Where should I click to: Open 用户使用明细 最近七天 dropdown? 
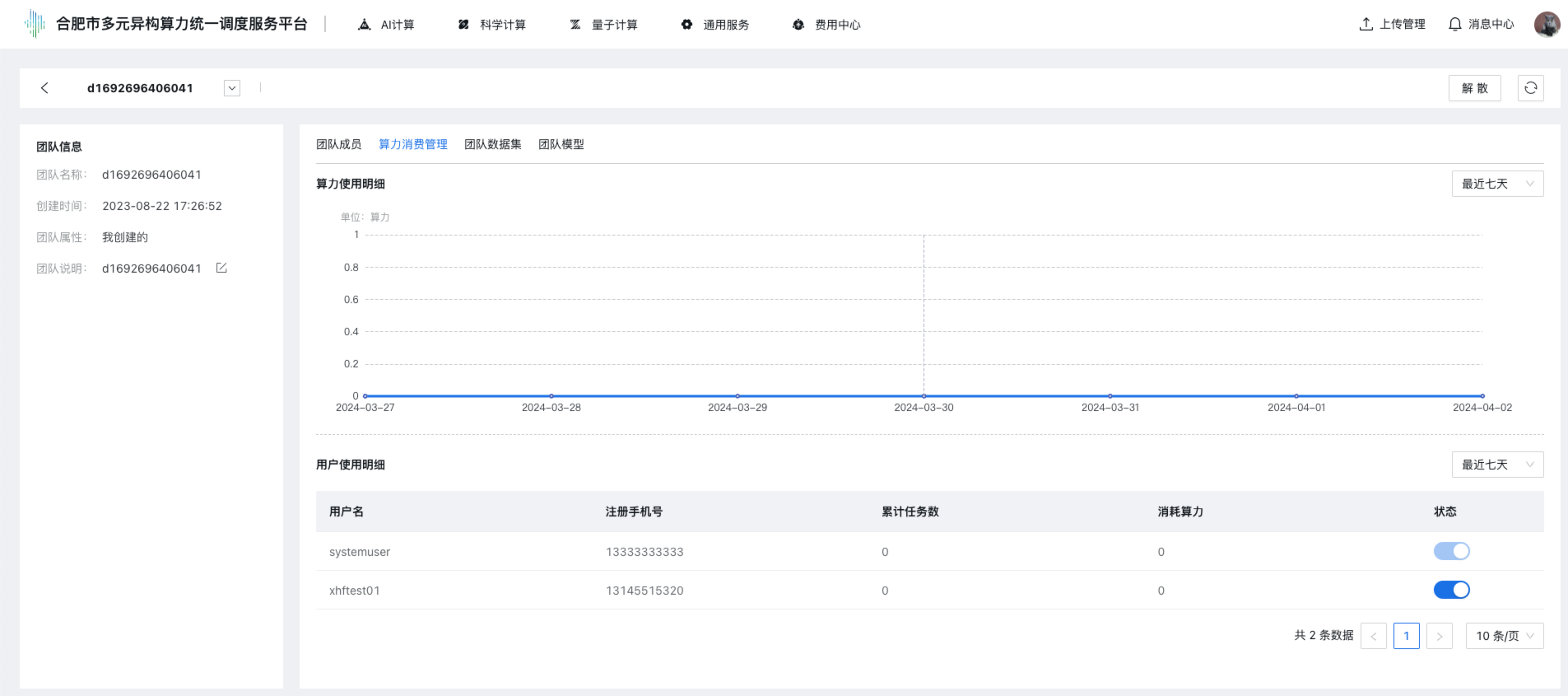(1496, 465)
